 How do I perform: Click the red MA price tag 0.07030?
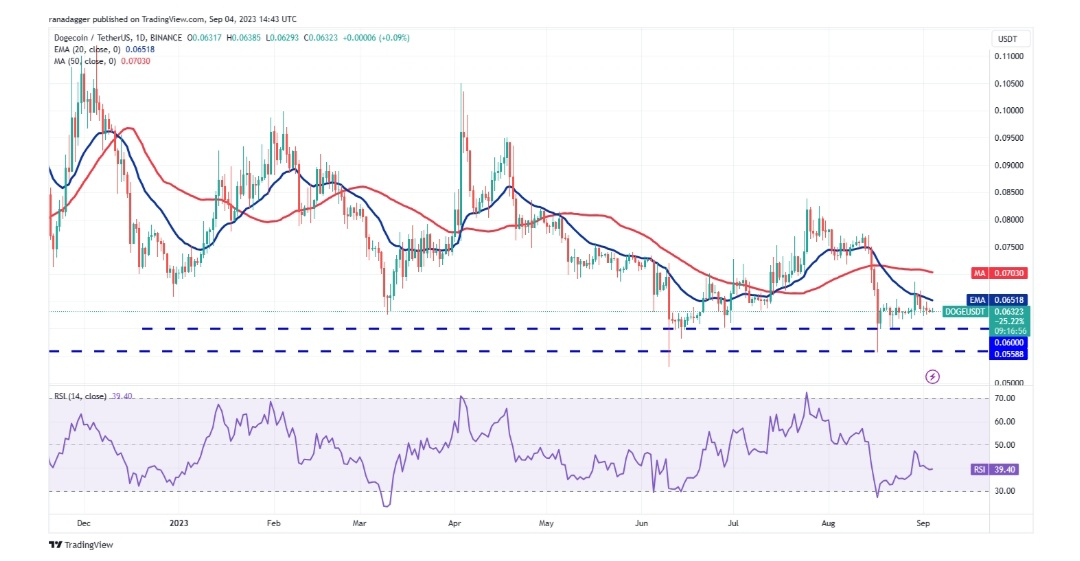1007,272
